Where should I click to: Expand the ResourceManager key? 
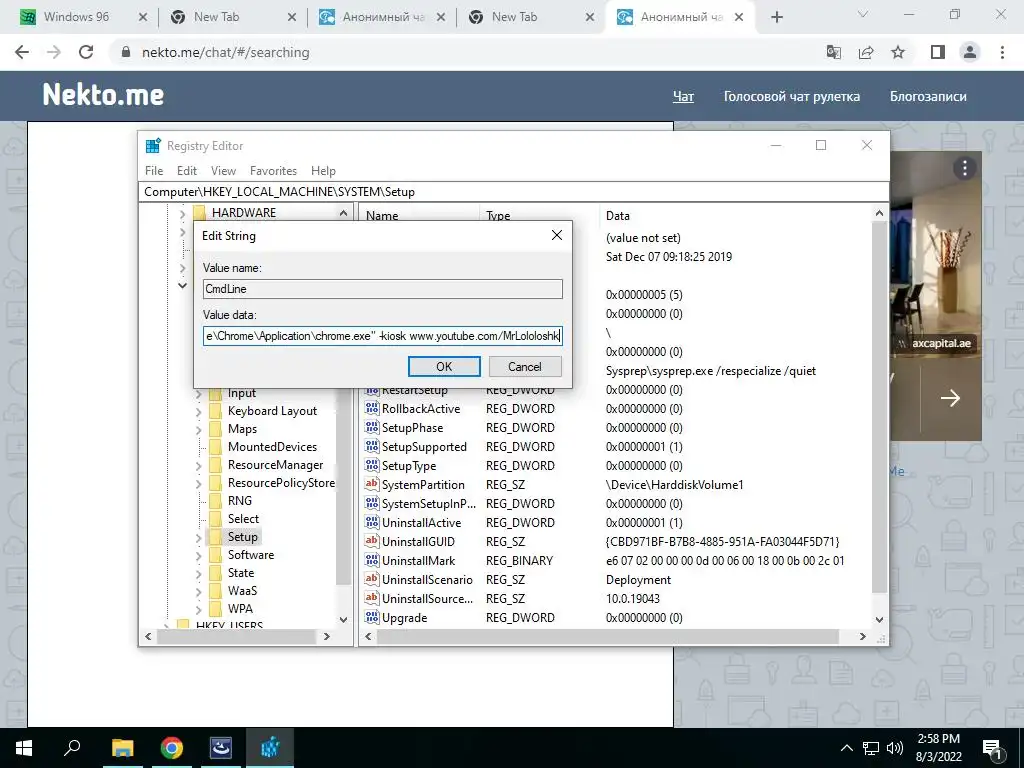coord(199,466)
